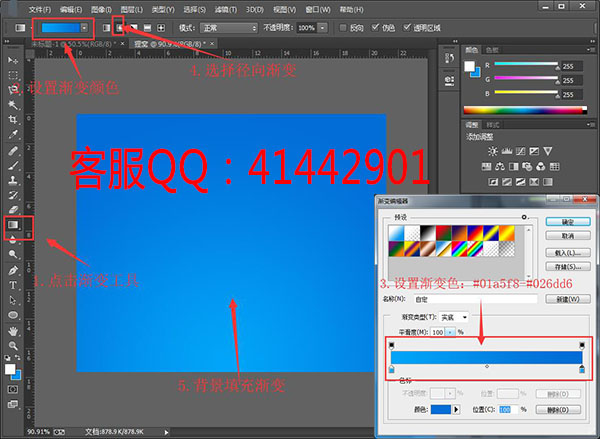This screenshot has height=439, width=600.
Task: Add a Levels adjustment
Action: [x=507, y=151]
